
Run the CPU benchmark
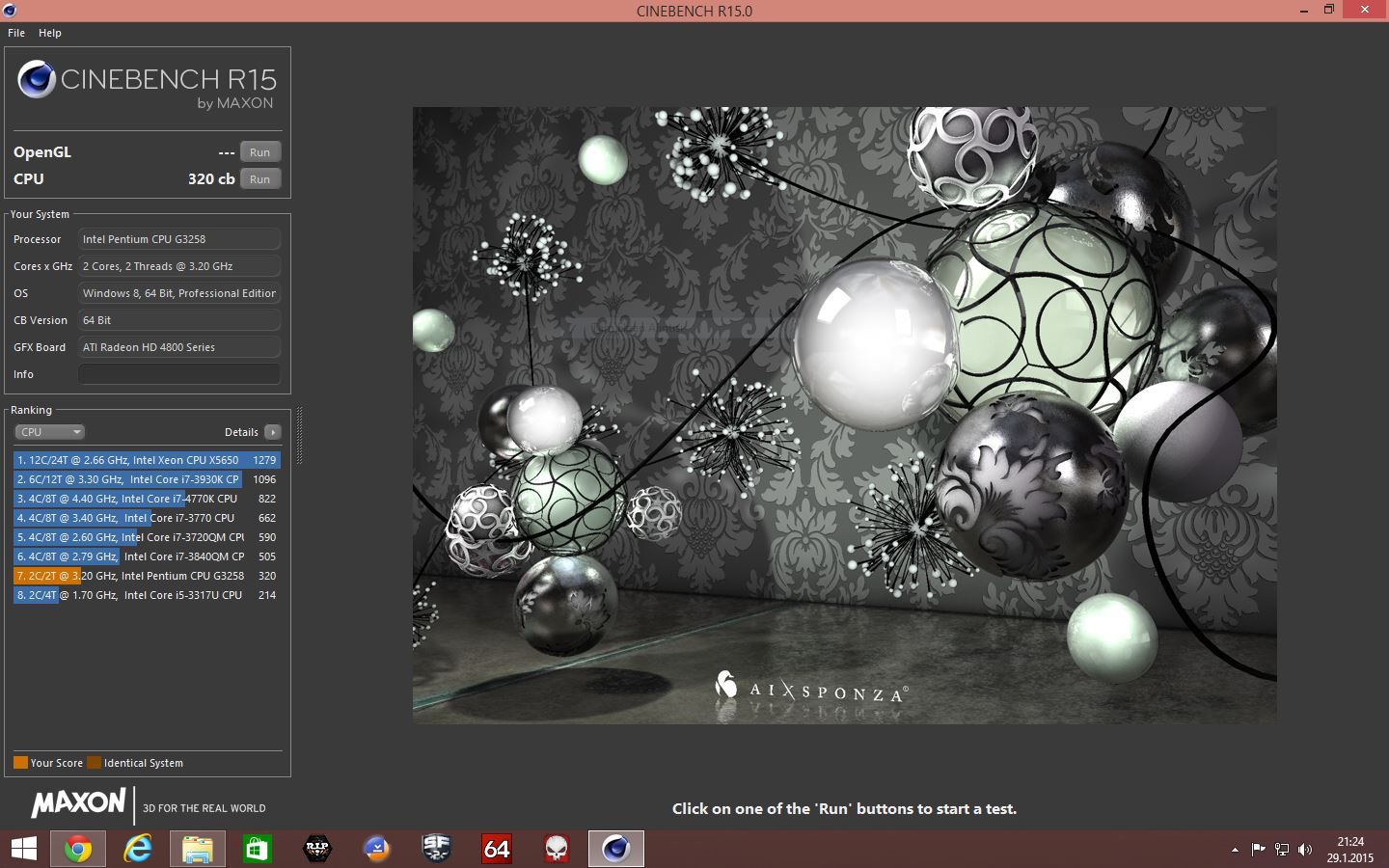pyautogui.click(x=259, y=179)
